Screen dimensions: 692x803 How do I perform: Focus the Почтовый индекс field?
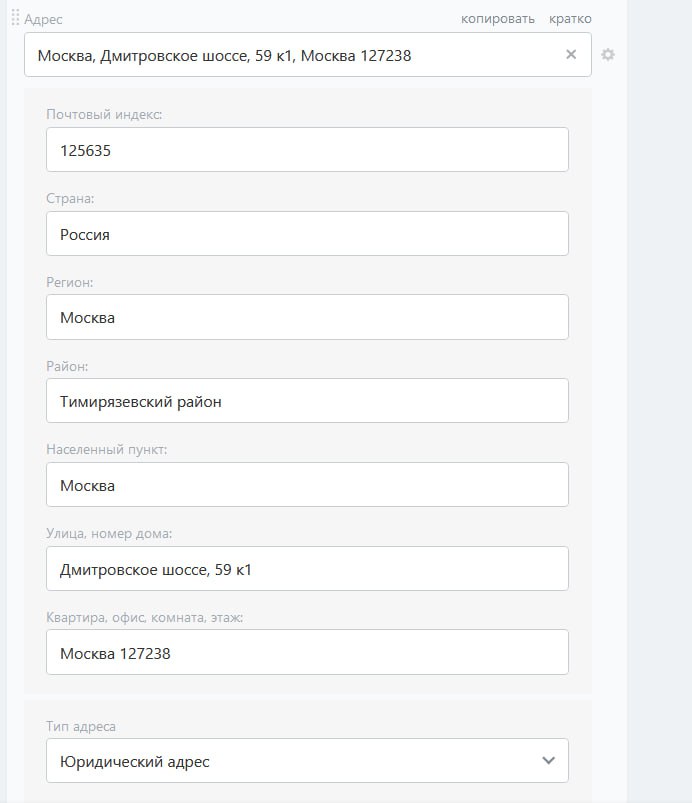[x=307, y=150]
